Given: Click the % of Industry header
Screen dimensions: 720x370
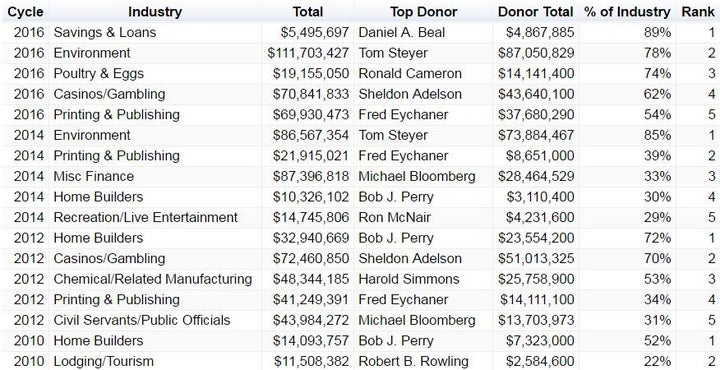Looking at the screenshot, I should 627,12.
